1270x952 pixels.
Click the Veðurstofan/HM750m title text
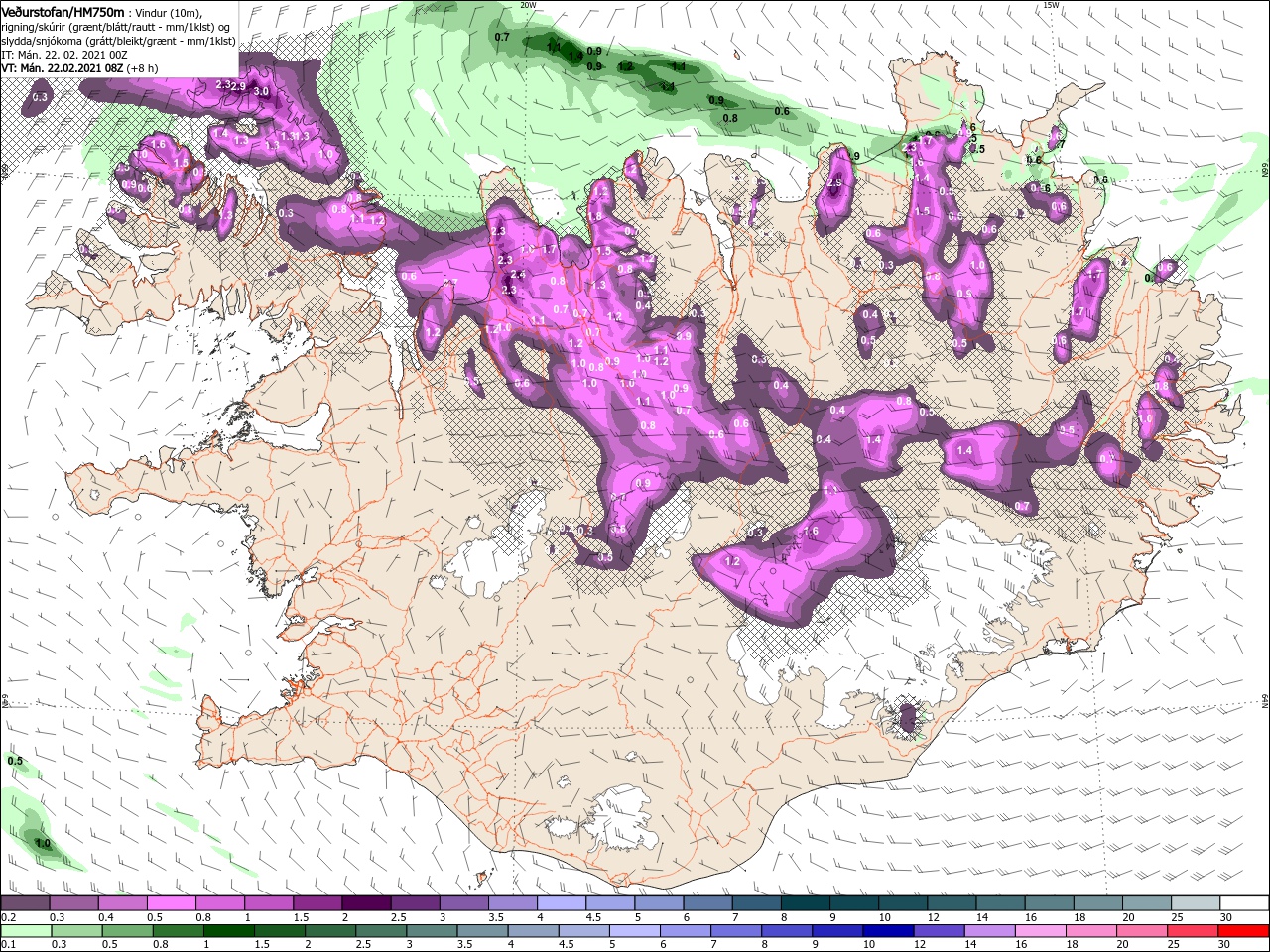[x=63, y=11]
